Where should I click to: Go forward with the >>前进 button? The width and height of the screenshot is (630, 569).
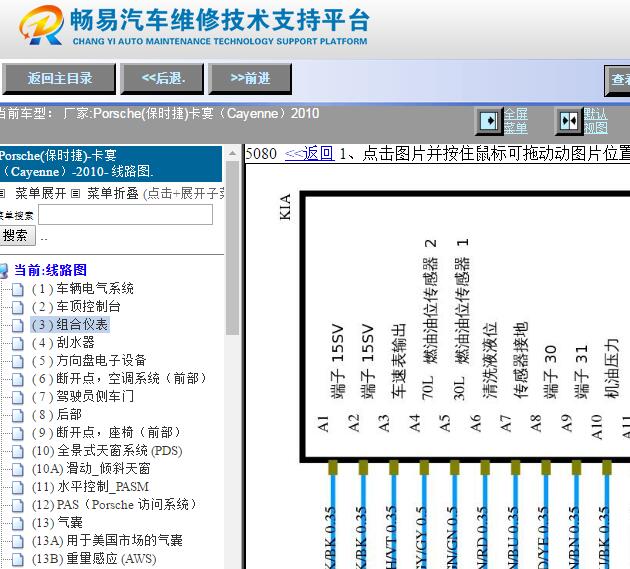[x=250, y=79]
